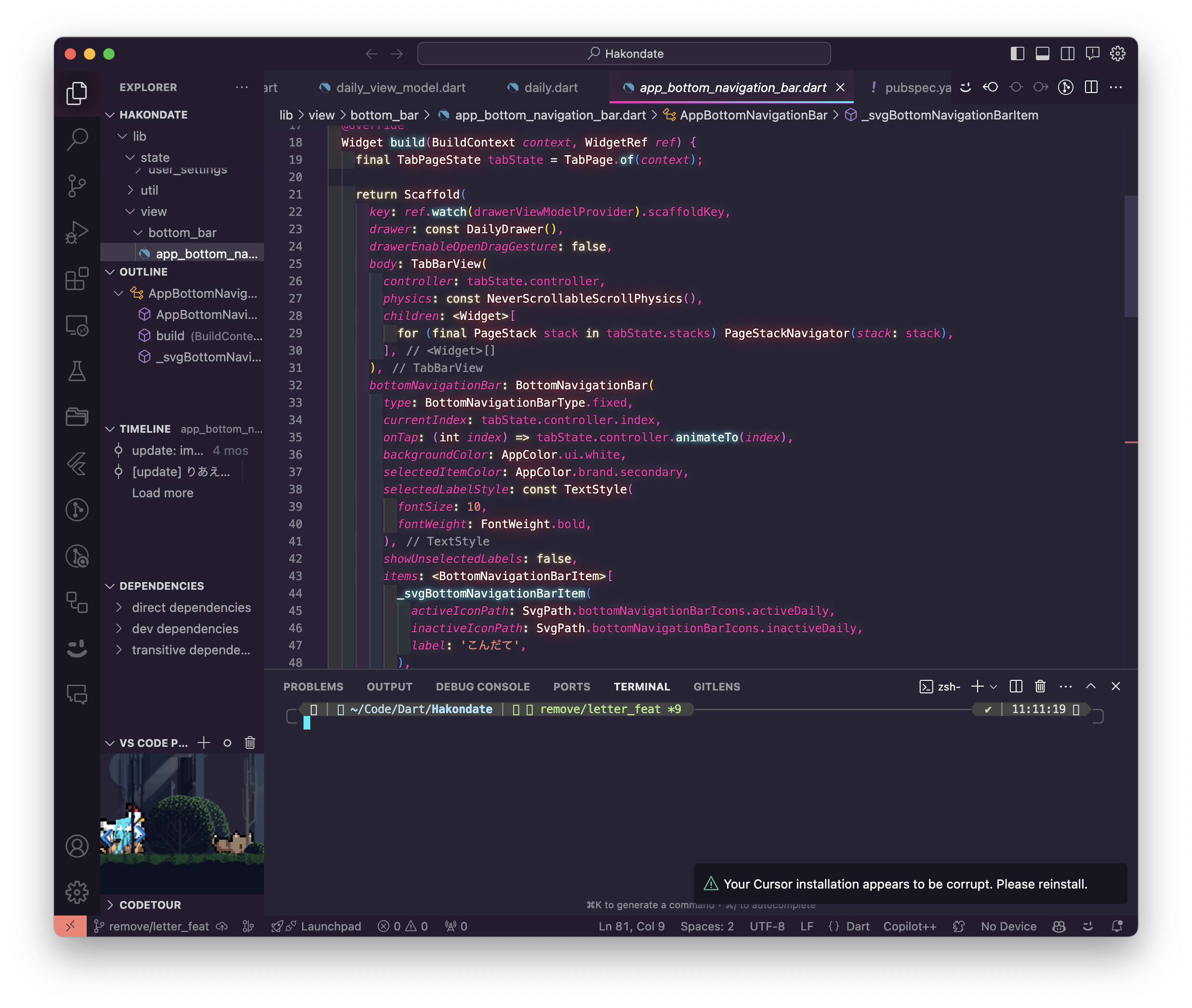Open the Search view in activity bar
Viewport: 1192px width, 1008px height.
tap(77, 139)
